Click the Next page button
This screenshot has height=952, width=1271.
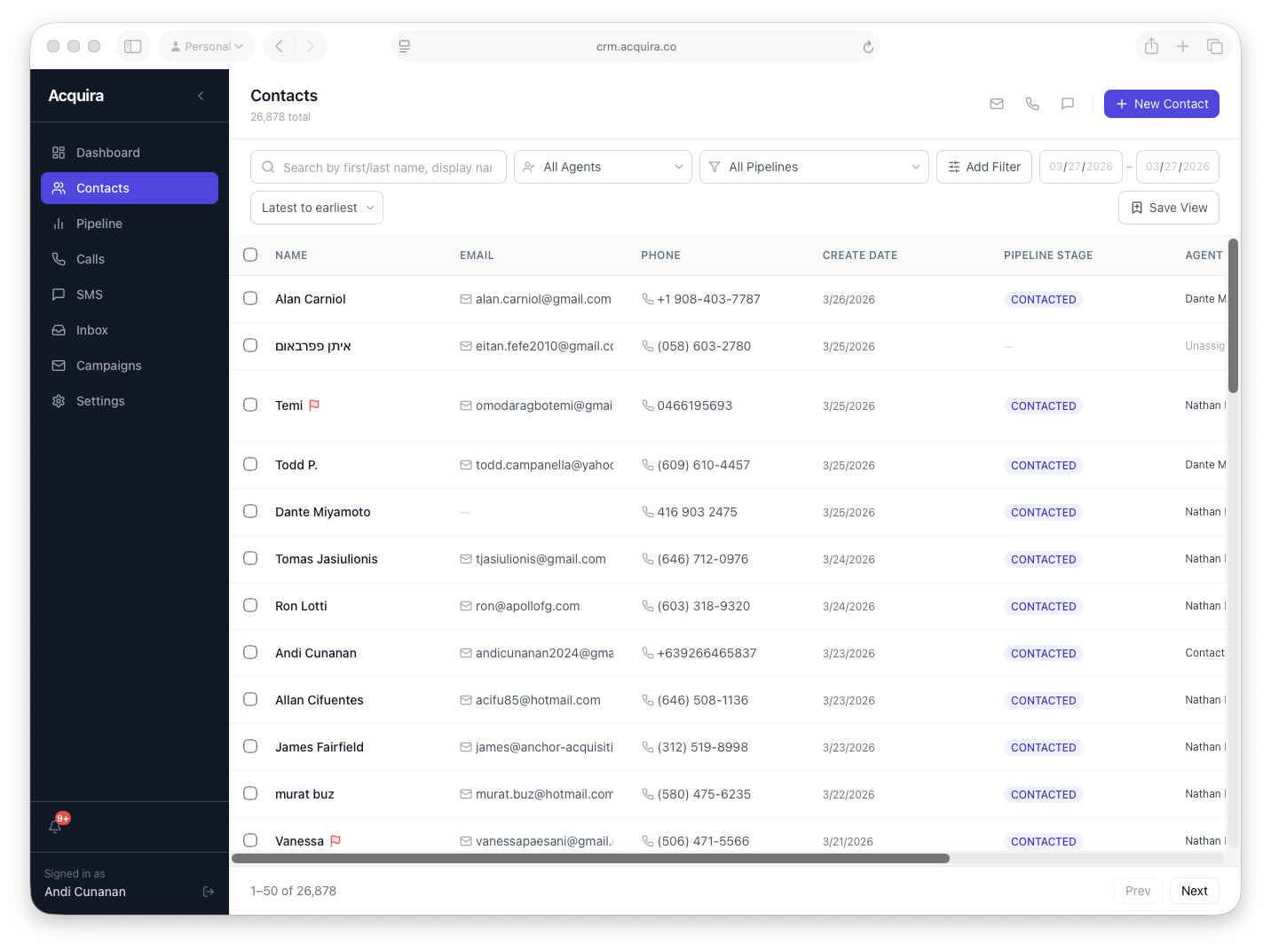1194,891
